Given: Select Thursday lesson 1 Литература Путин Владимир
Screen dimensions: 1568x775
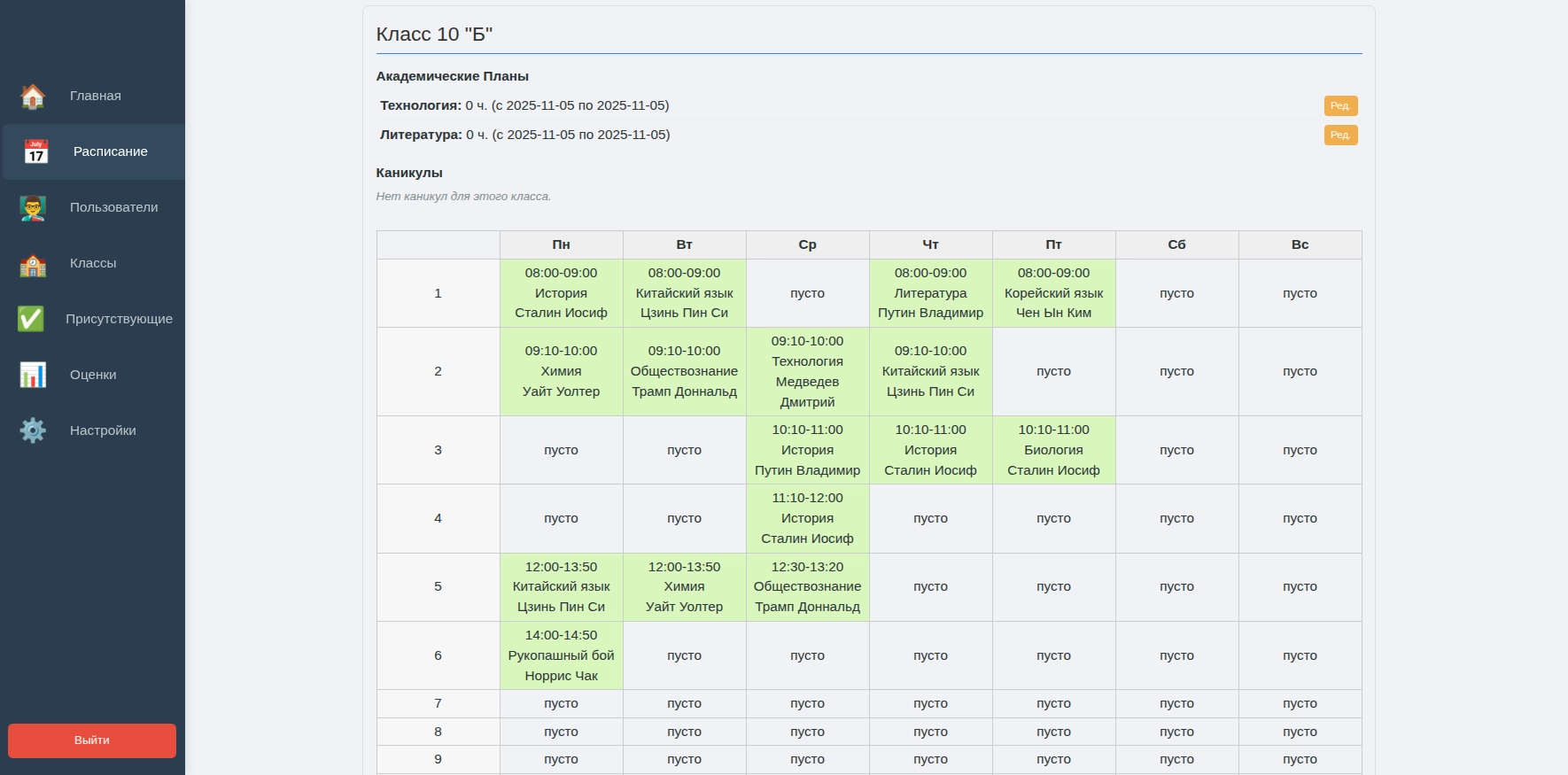Looking at the screenshot, I should (x=931, y=293).
